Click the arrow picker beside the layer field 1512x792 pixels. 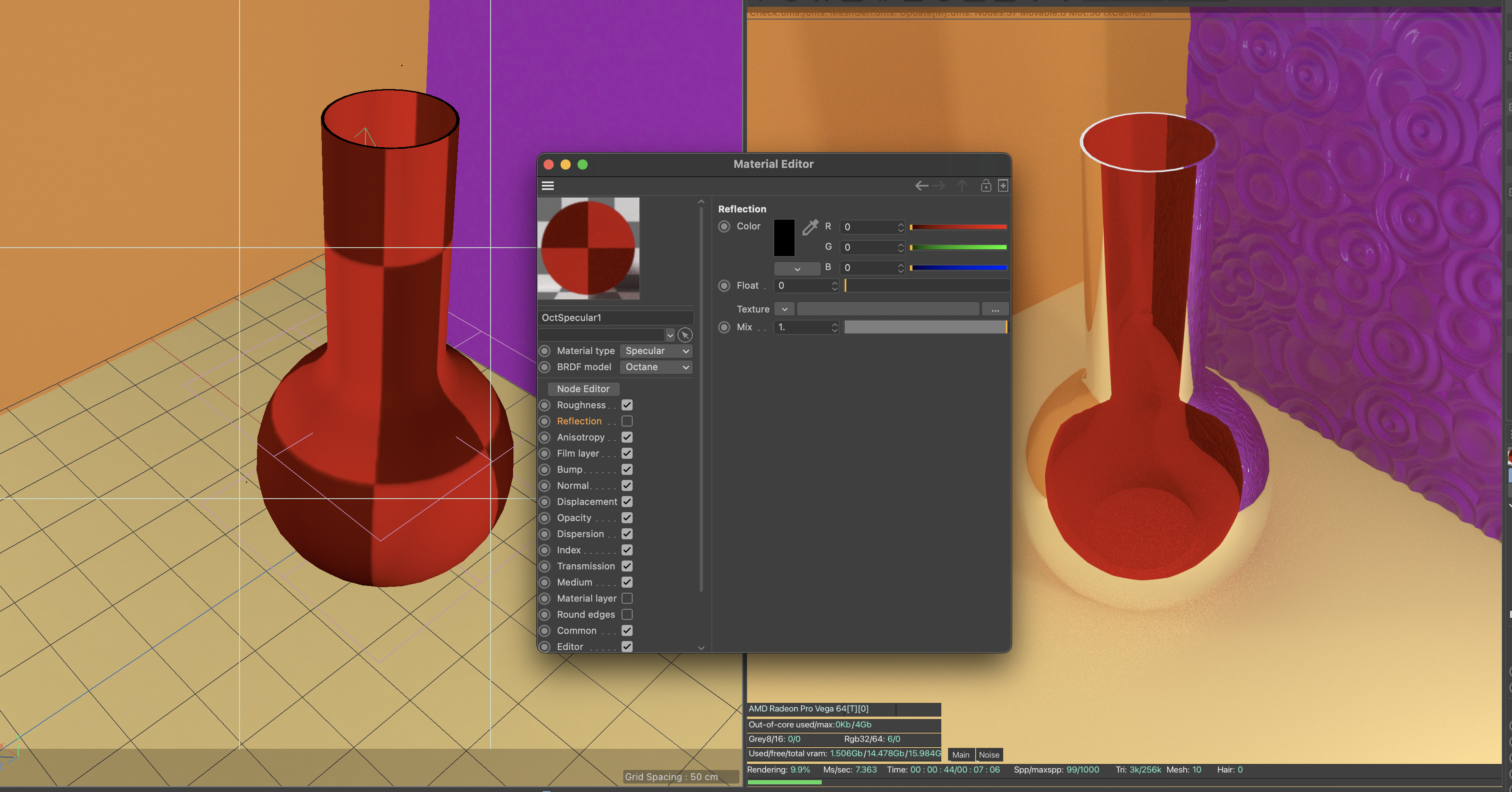point(684,335)
